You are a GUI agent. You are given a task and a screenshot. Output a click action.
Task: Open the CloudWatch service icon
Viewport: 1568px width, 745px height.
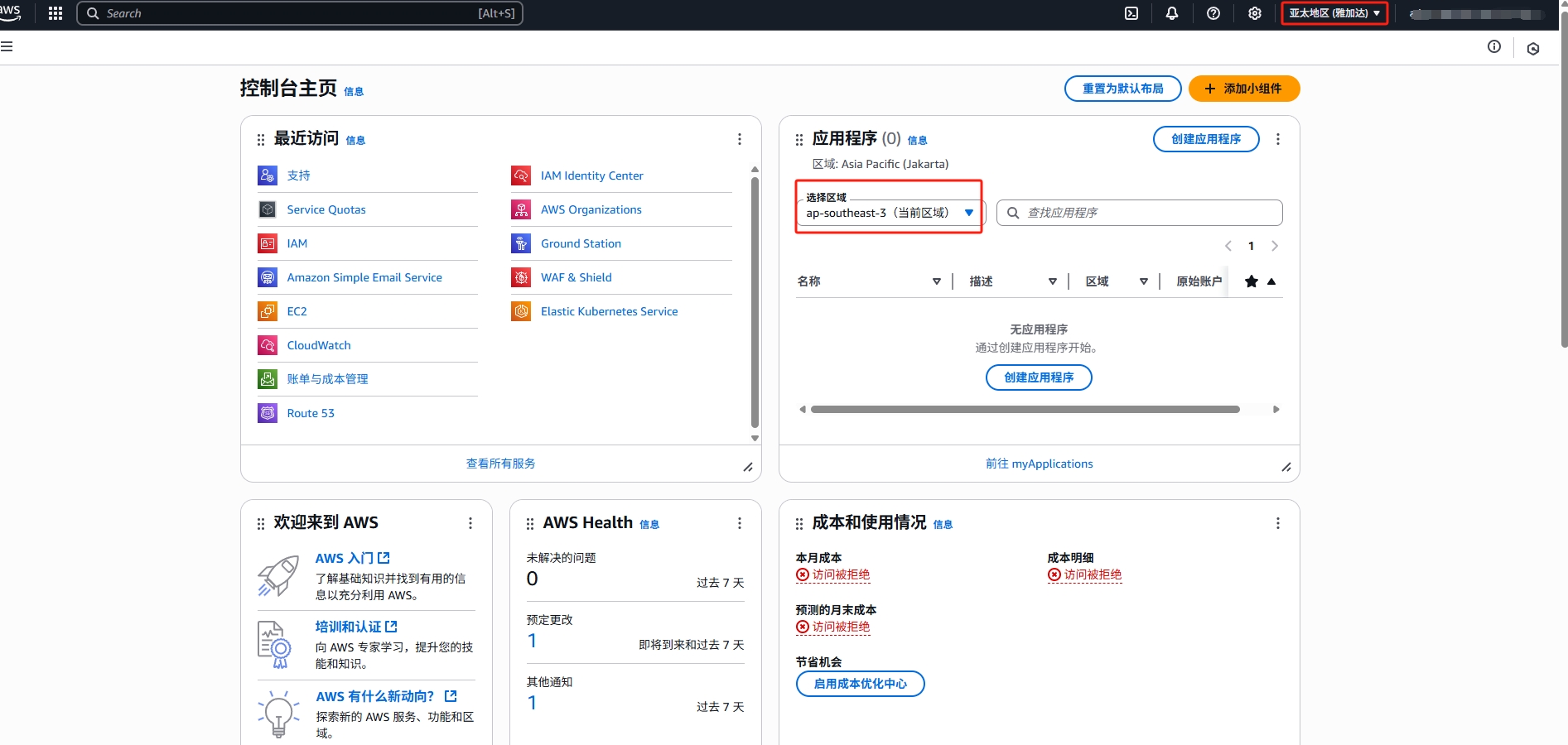(268, 345)
